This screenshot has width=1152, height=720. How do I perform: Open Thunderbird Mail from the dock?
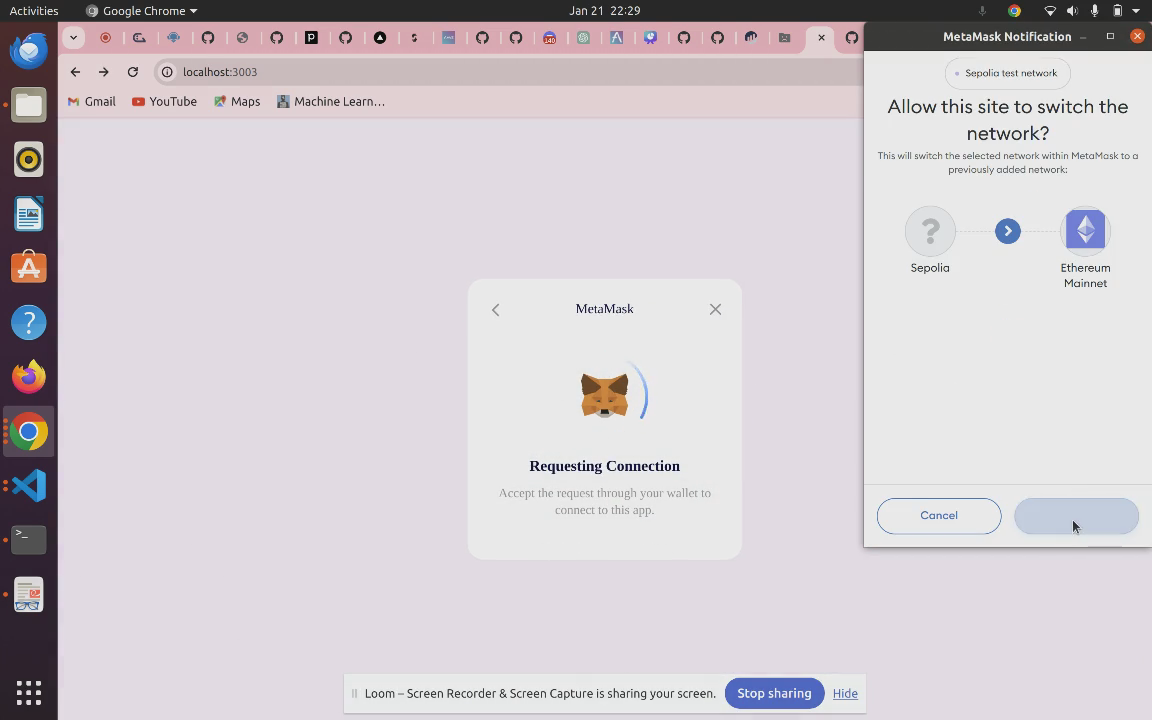[29, 51]
